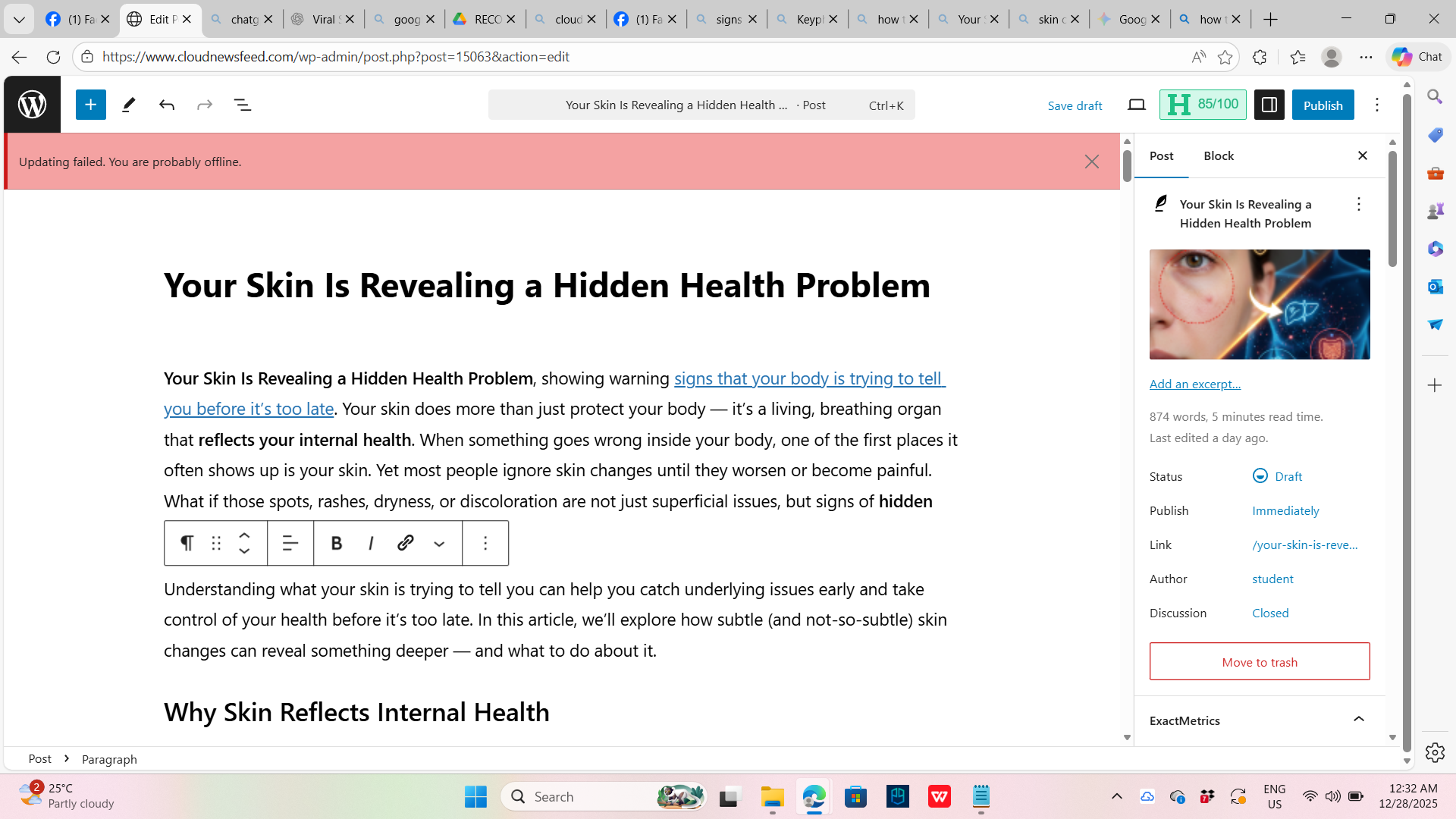
Task: Open paragraph block options menu
Action: (485, 543)
